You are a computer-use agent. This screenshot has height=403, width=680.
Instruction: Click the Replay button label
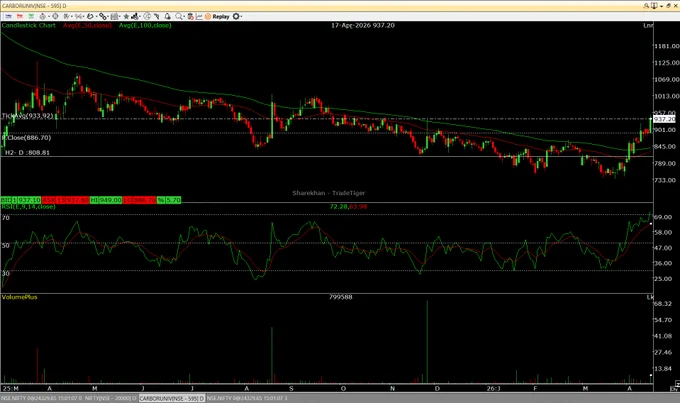(x=221, y=16)
